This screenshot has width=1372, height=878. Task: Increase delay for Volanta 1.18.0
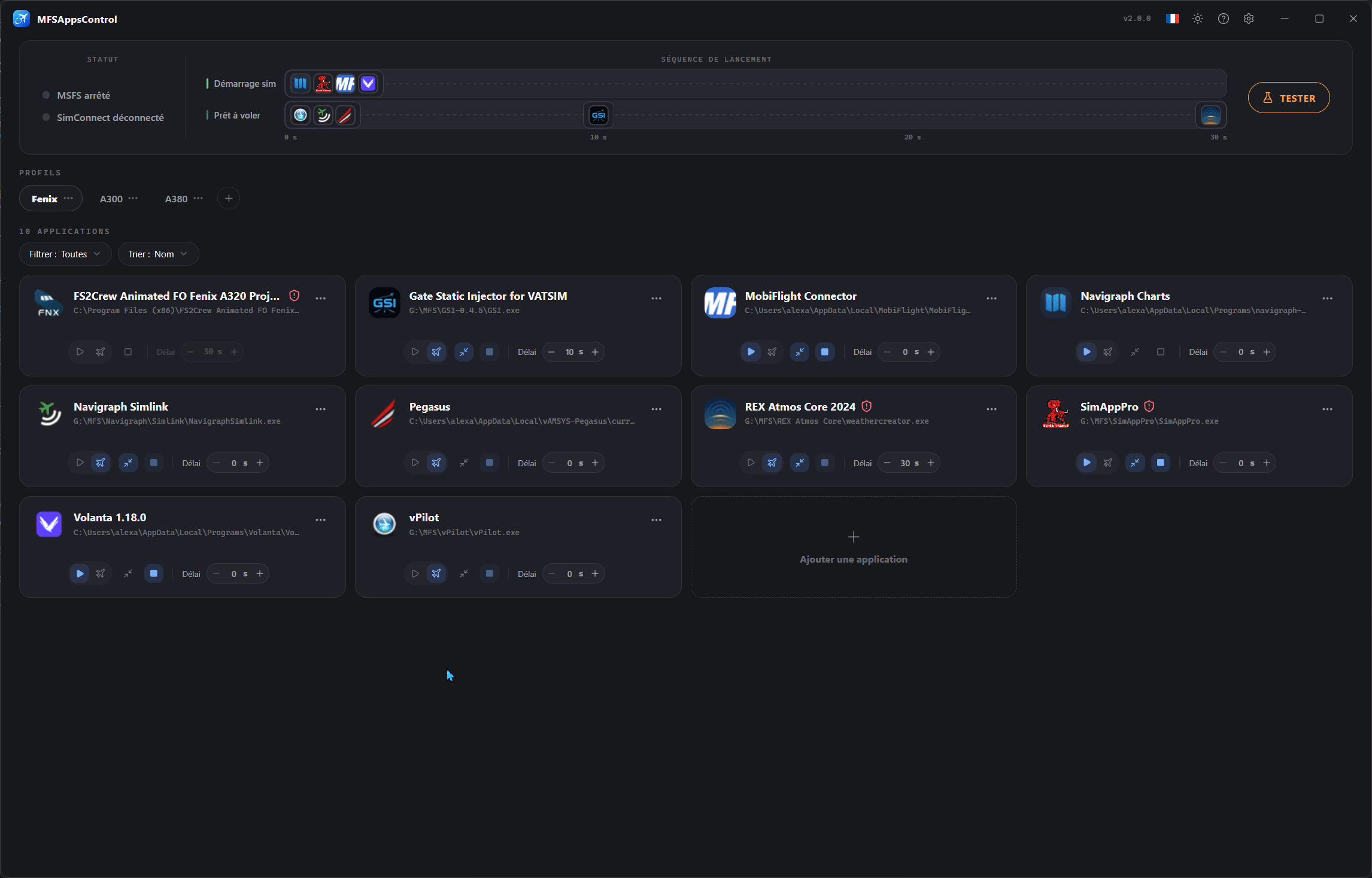click(x=260, y=573)
